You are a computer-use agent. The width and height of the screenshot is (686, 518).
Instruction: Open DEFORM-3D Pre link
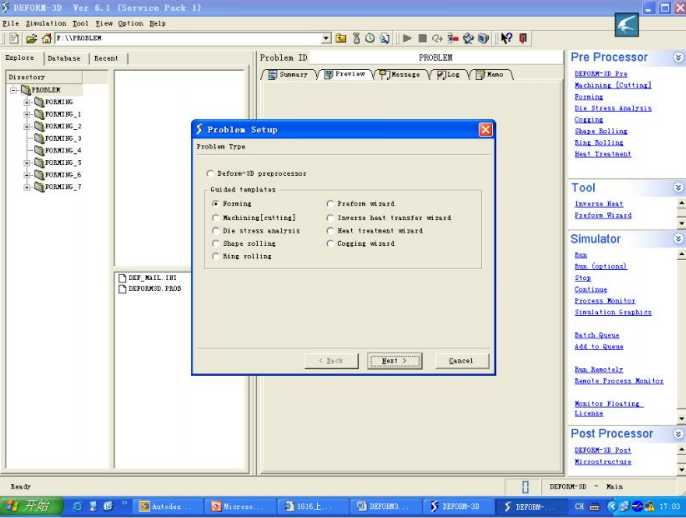pos(601,74)
